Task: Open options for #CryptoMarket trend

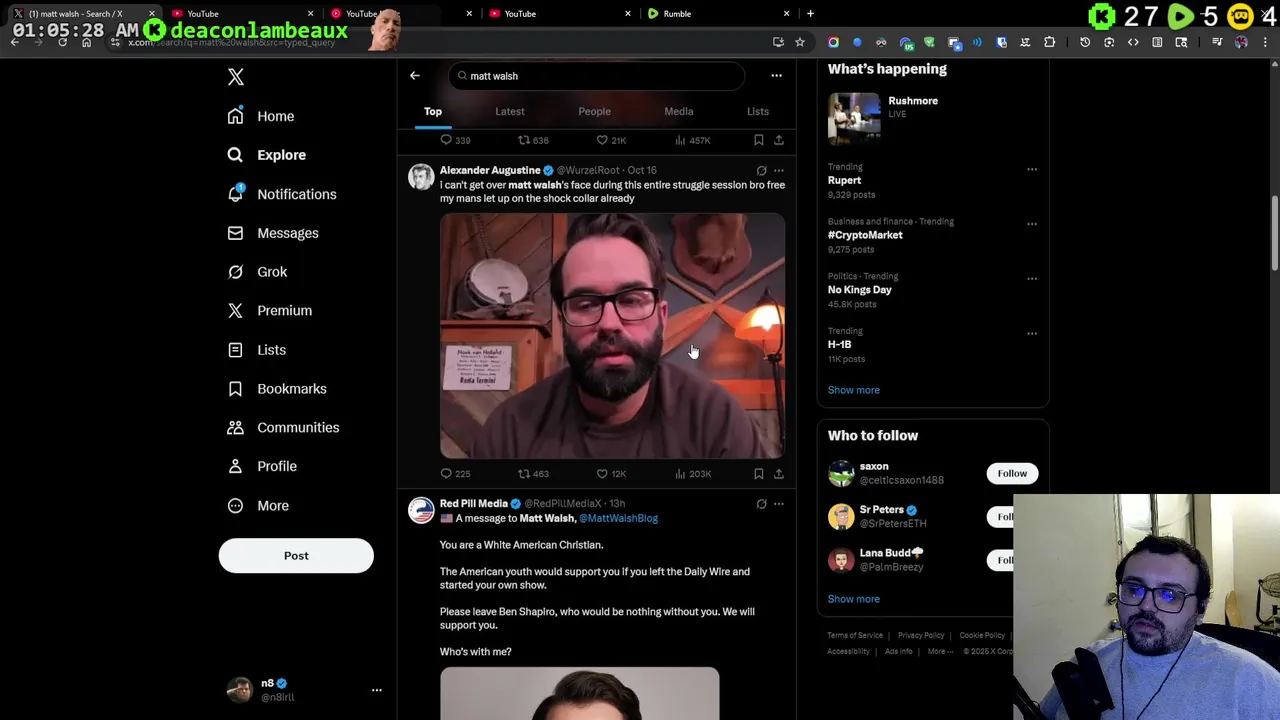Action: (x=1032, y=224)
